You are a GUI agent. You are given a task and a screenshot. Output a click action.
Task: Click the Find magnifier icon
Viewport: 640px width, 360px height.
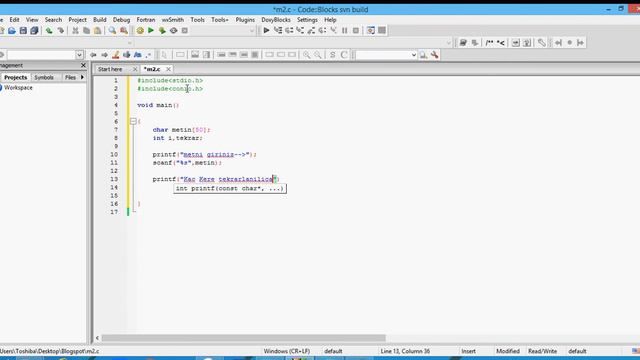tap(112, 31)
